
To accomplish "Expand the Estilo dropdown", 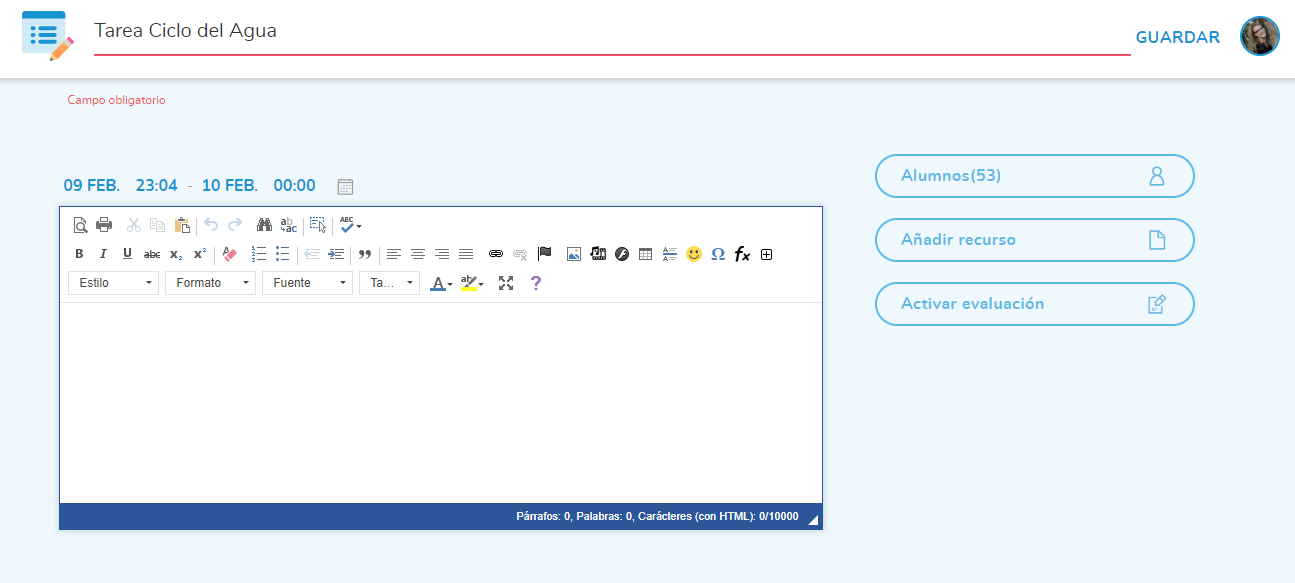I will pos(113,283).
